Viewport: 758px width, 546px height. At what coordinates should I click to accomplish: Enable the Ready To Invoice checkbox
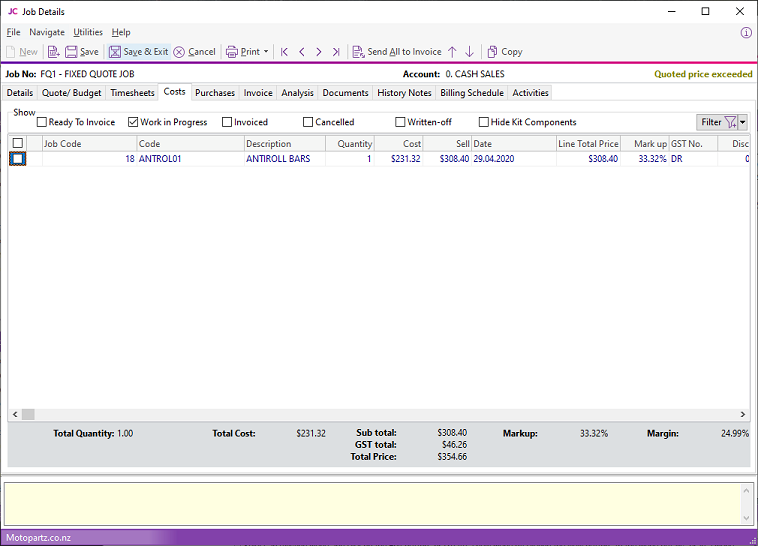click(x=42, y=122)
